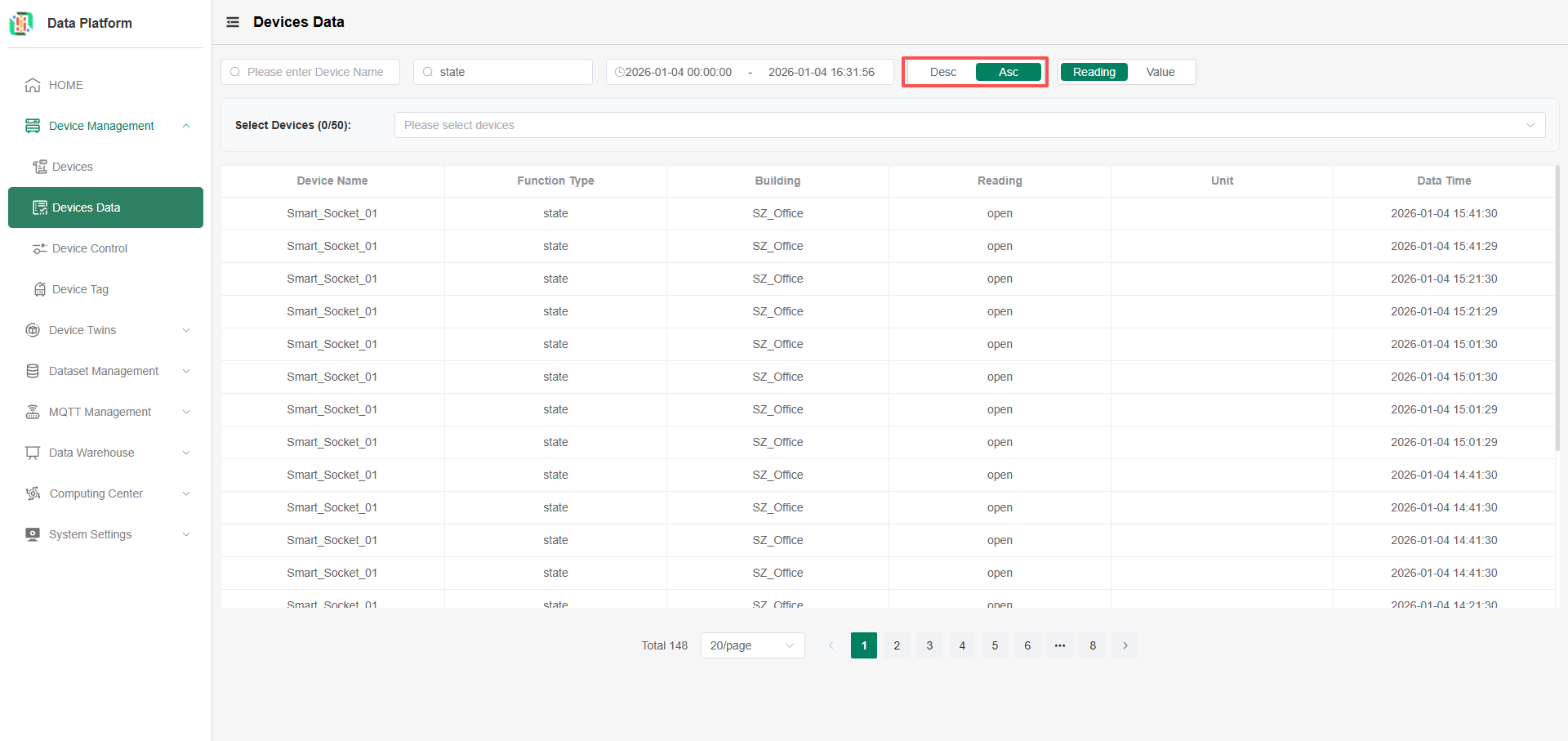Screen dimensions: 1568x741
Task: Click the next page arrow button
Action: pyautogui.click(x=1125, y=645)
